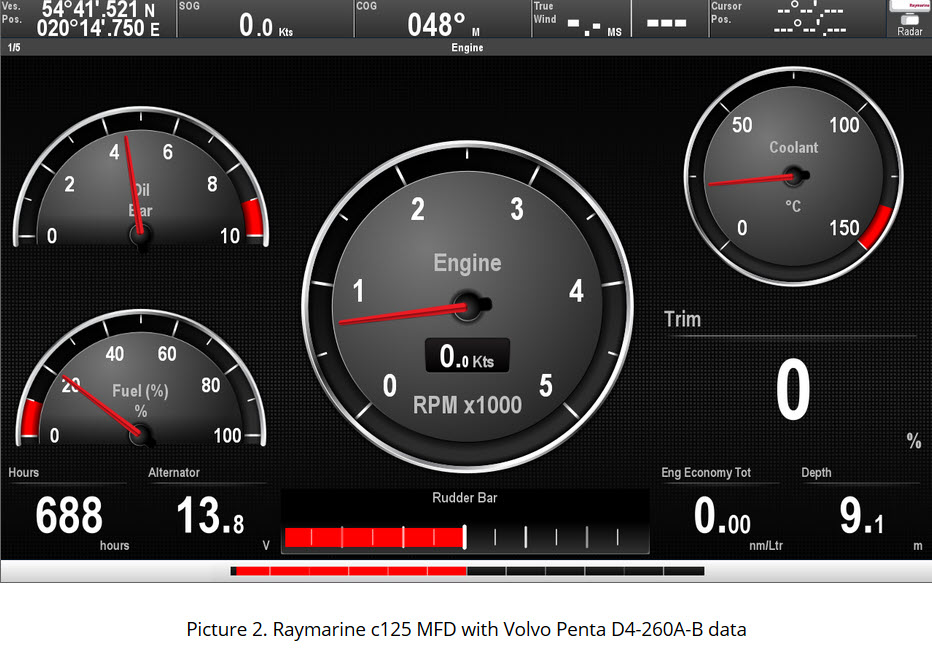Click the Rudder Bar indicator
Viewport: 932px width, 650px height.
tap(465, 522)
